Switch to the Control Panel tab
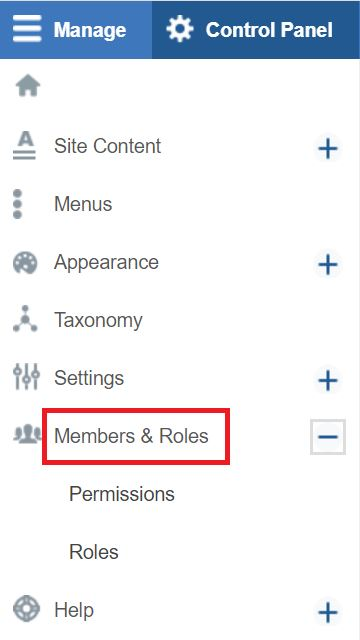This screenshot has width=360, height=640. [x=256, y=29]
